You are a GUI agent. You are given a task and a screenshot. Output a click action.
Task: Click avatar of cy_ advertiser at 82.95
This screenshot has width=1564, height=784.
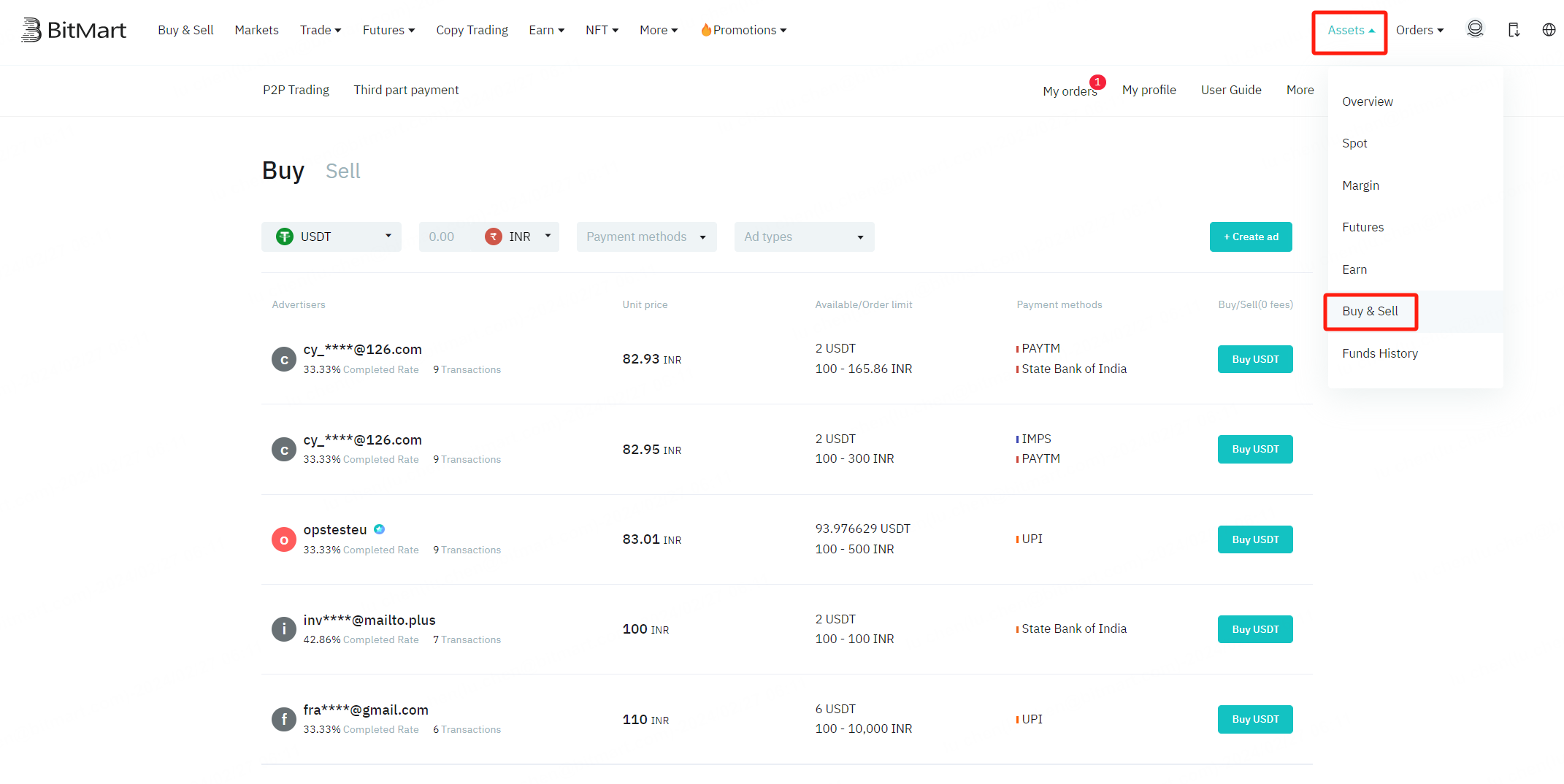coord(284,450)
